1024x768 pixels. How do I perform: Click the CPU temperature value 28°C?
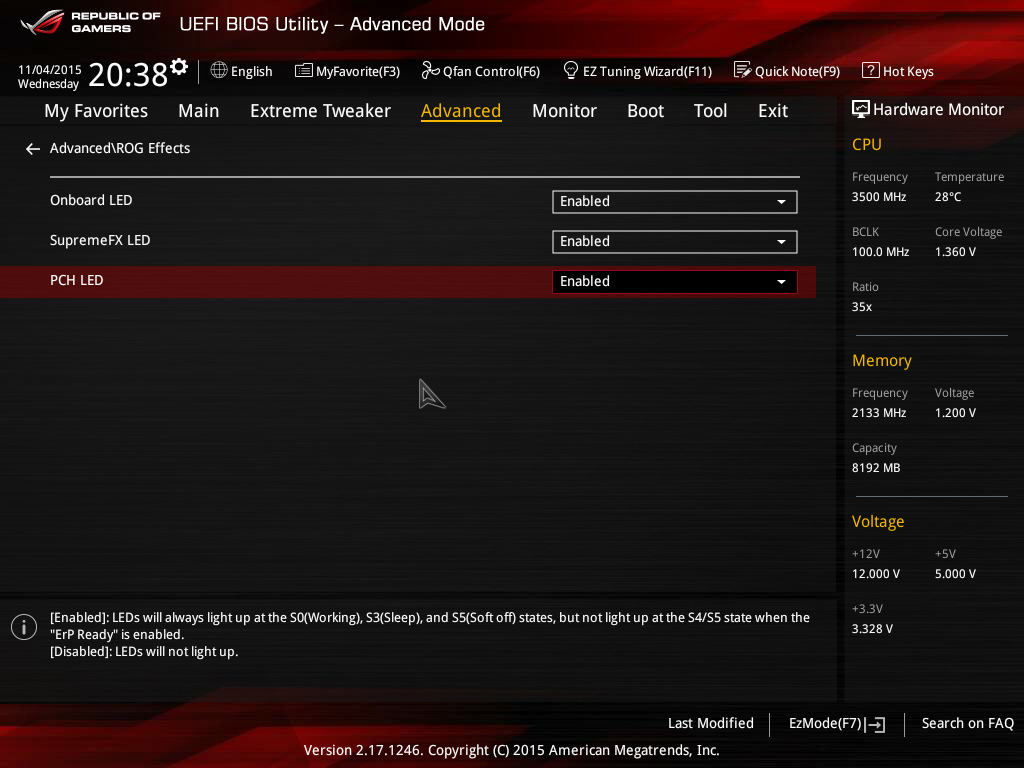pyautogui.click(x=948, y=197)
